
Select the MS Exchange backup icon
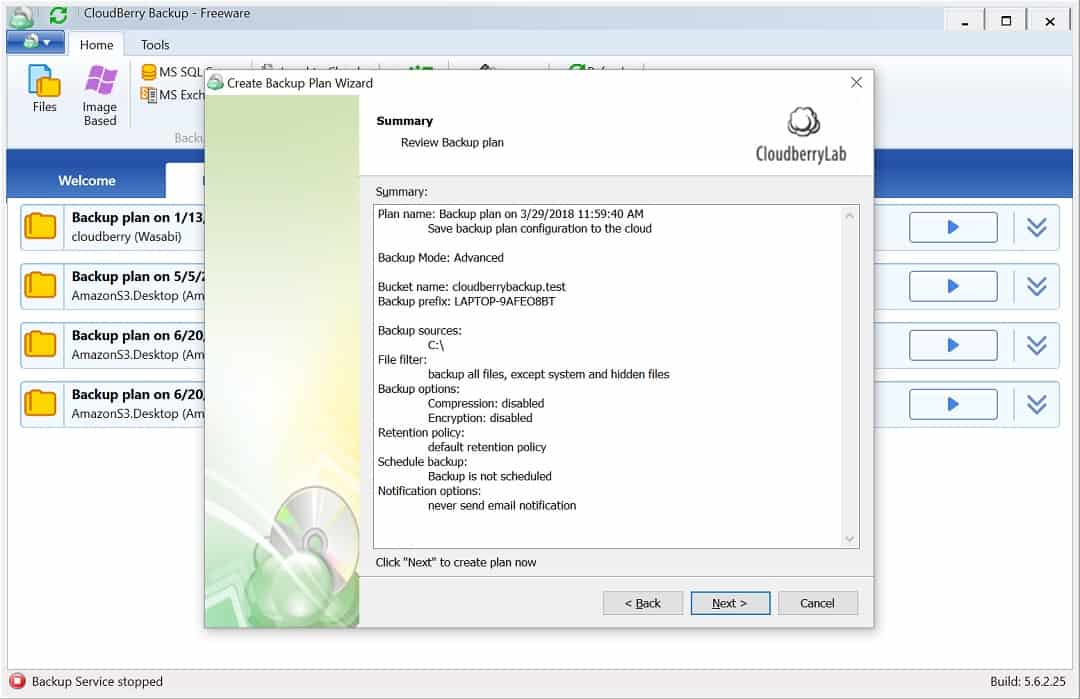(148, 94)
